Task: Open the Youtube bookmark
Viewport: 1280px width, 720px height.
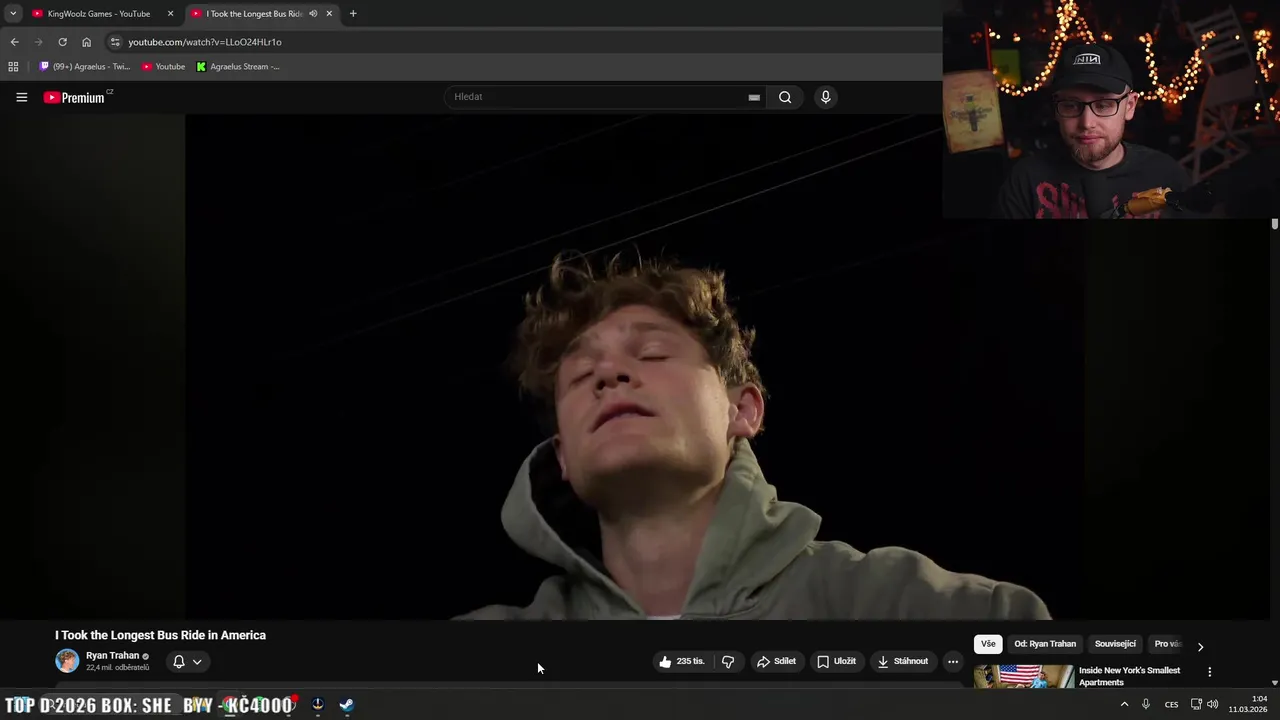Action: pos(163,67)
